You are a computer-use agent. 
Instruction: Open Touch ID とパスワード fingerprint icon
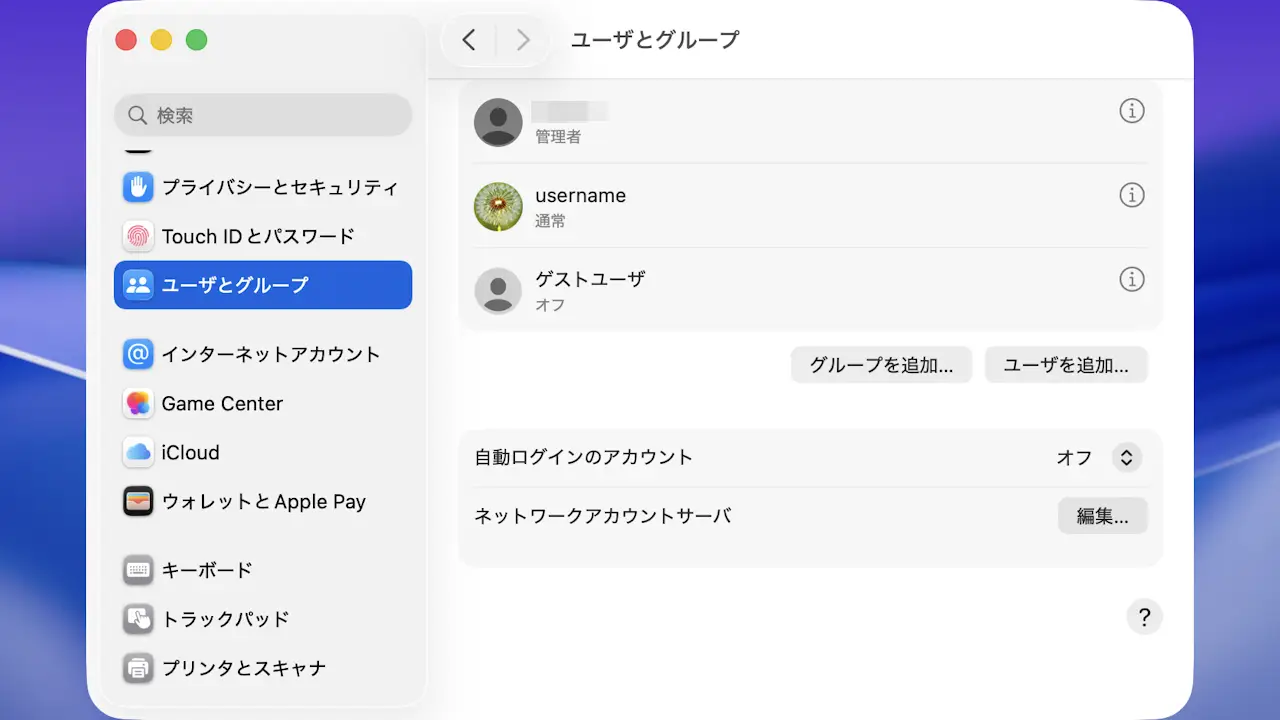[138, 236]
